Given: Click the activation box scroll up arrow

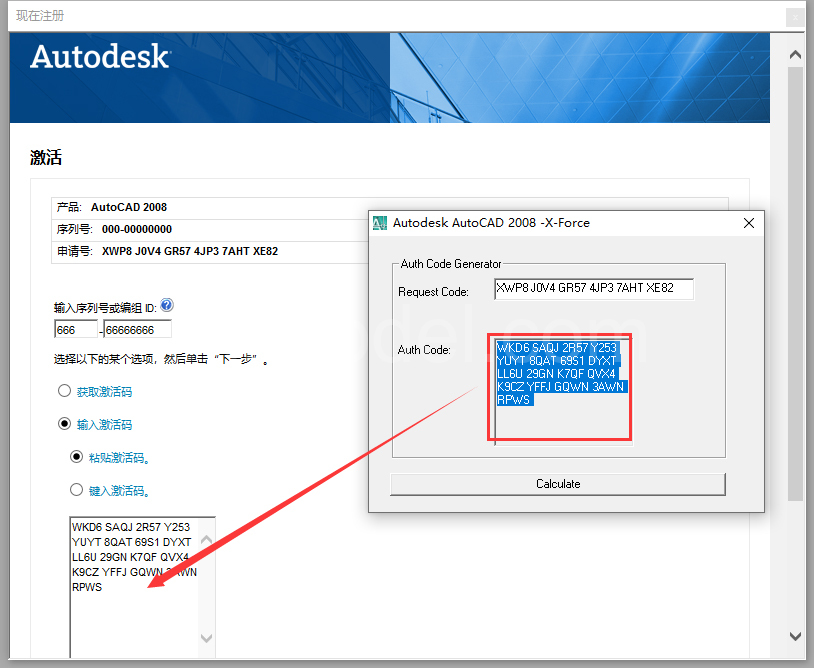Looking at the screenshot, I should pyautogui.click(x=207, y=540).
